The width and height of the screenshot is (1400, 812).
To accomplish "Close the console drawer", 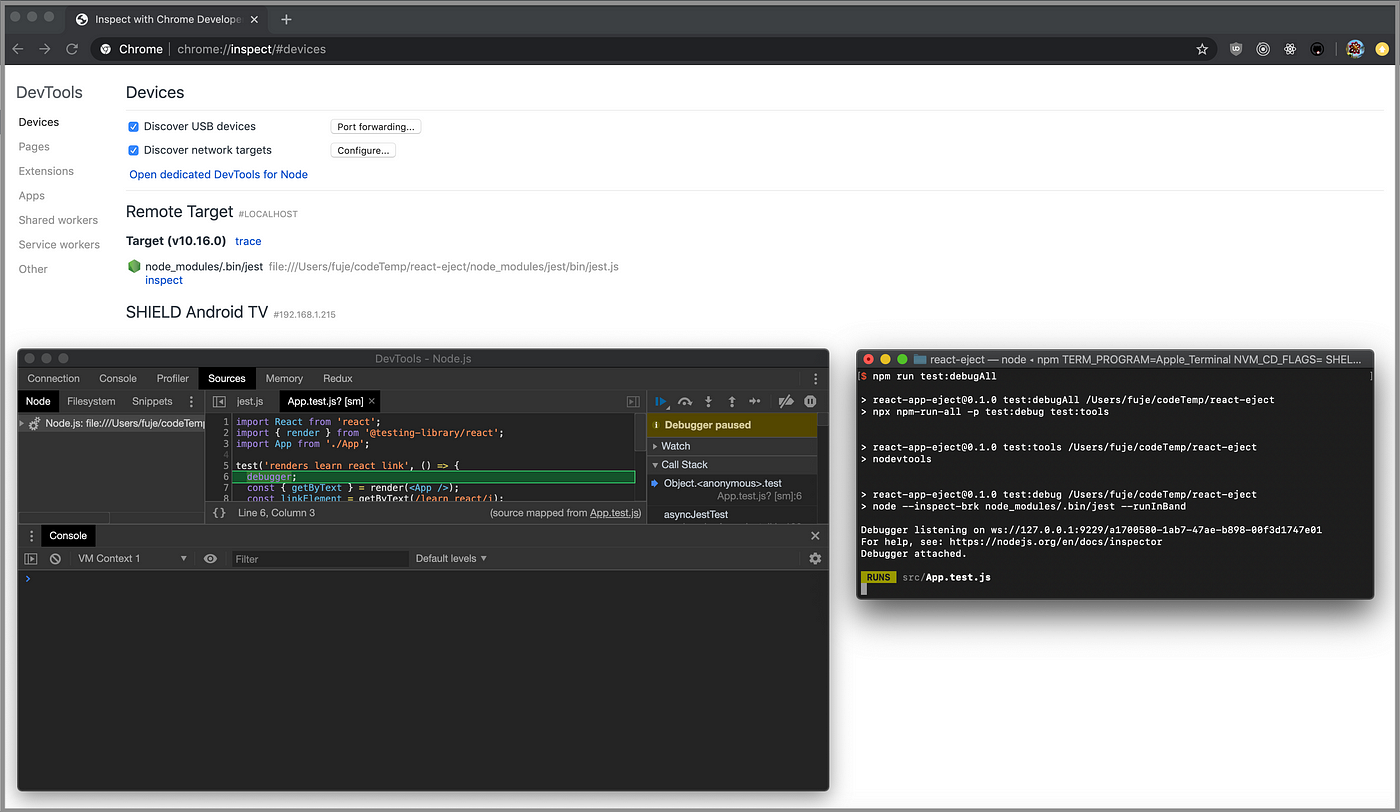I will (815, 536).
